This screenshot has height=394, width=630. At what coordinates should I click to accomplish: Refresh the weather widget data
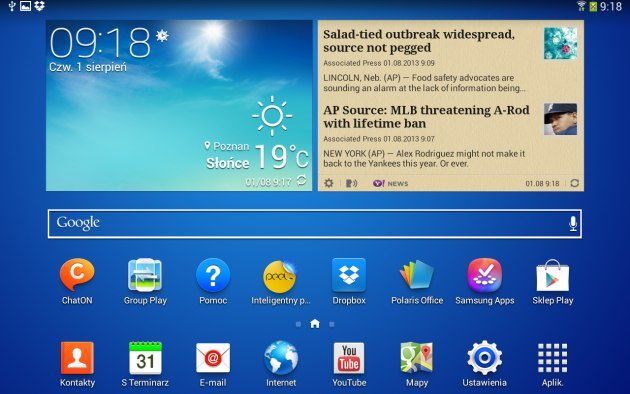click(x=302, y=181)
